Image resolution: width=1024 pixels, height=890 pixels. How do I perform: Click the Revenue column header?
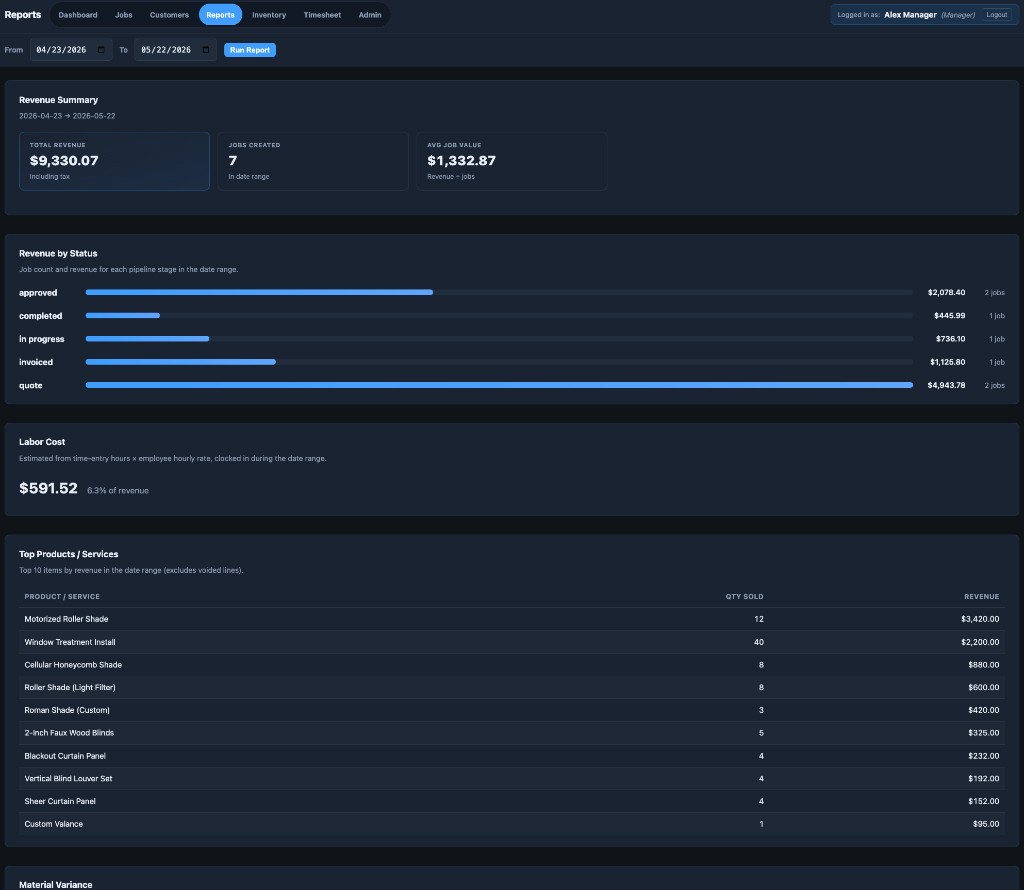click(x=981, y=597)
